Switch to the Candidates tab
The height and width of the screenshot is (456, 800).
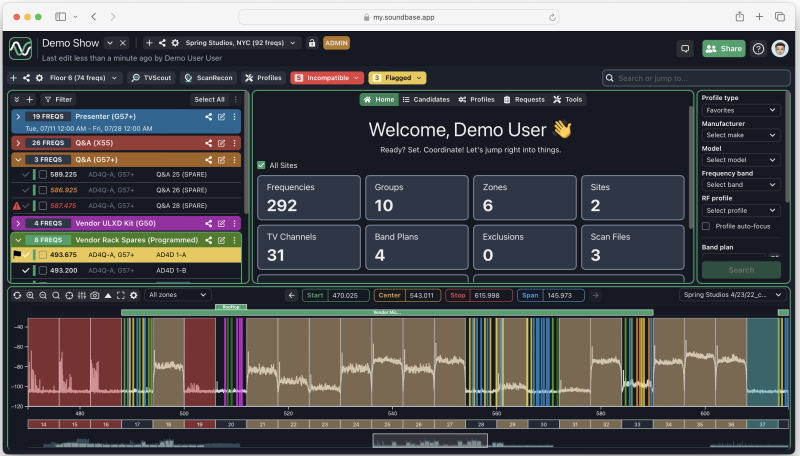pos(425,100)
